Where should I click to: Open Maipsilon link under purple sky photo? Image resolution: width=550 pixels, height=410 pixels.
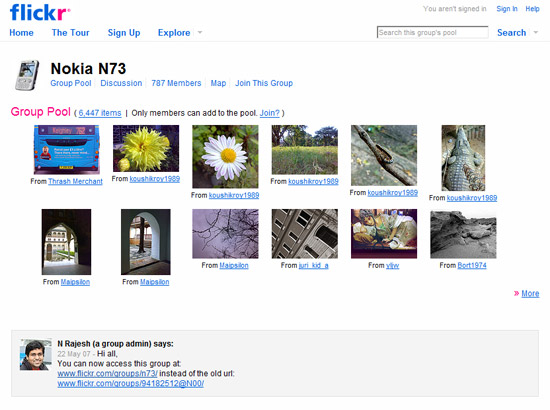(234, 266)
